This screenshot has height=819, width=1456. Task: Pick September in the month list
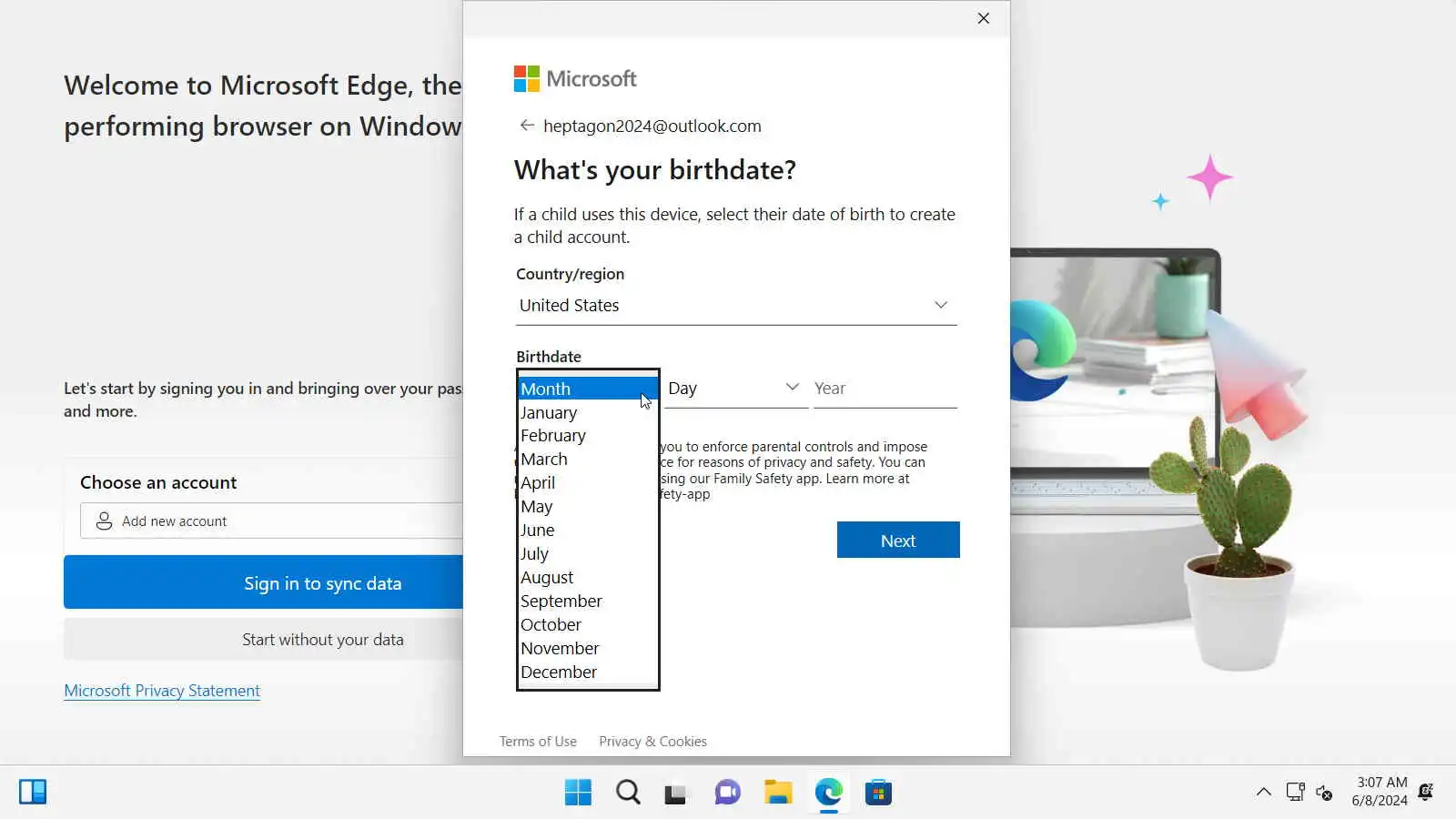[588, 602]
